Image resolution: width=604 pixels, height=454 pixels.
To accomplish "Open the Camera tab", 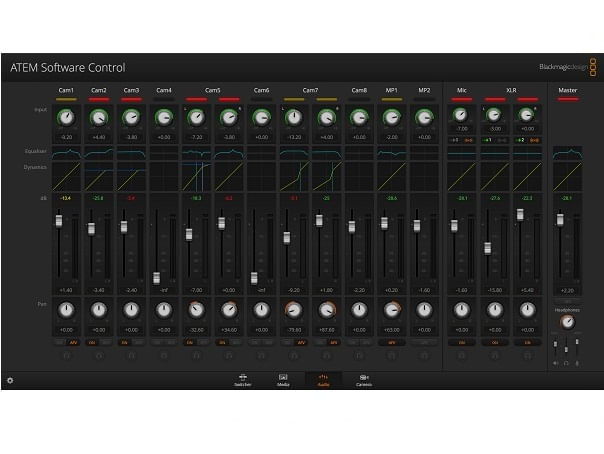I will (364, 380).
